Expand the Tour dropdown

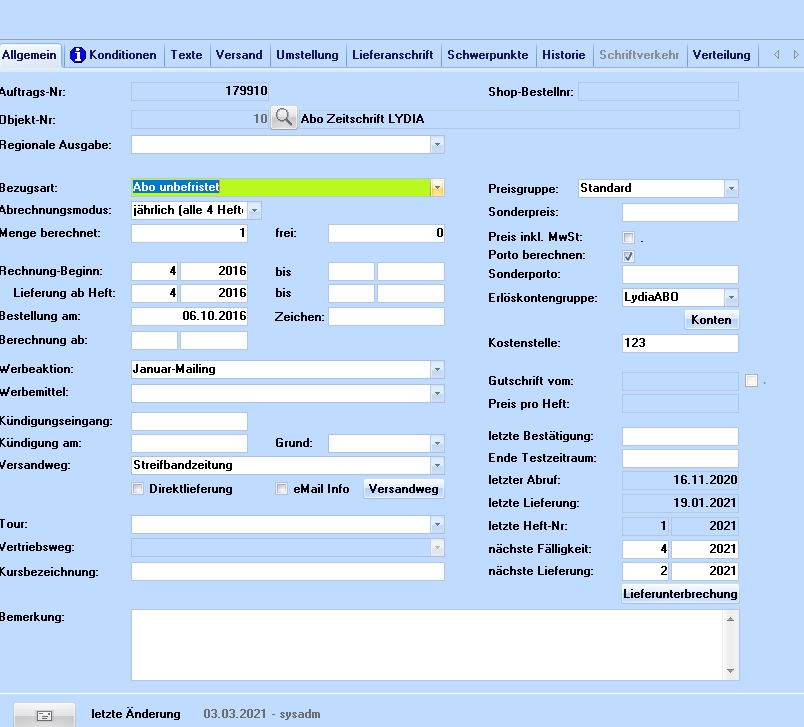(437, 524)
